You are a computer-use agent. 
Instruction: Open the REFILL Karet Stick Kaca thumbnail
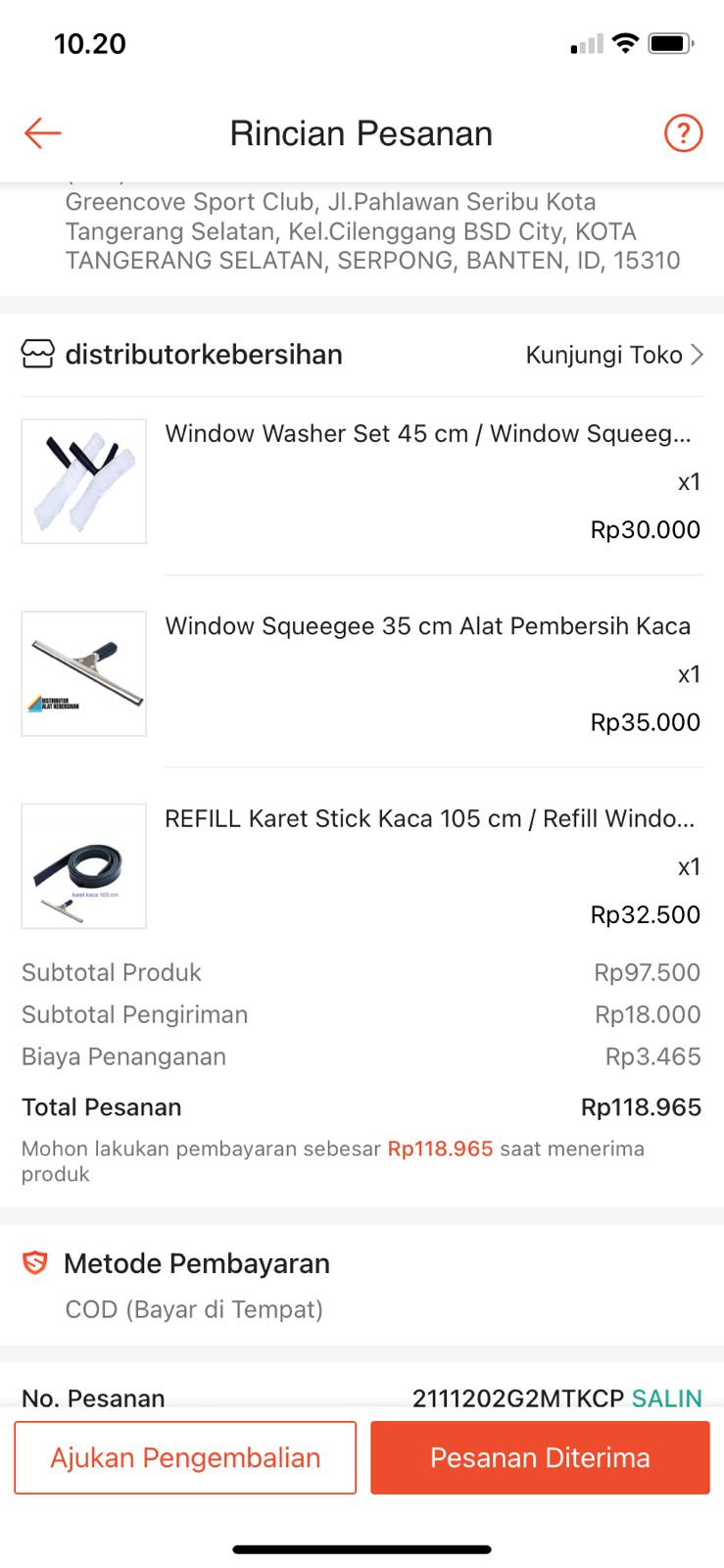click(x=84, y=866)
